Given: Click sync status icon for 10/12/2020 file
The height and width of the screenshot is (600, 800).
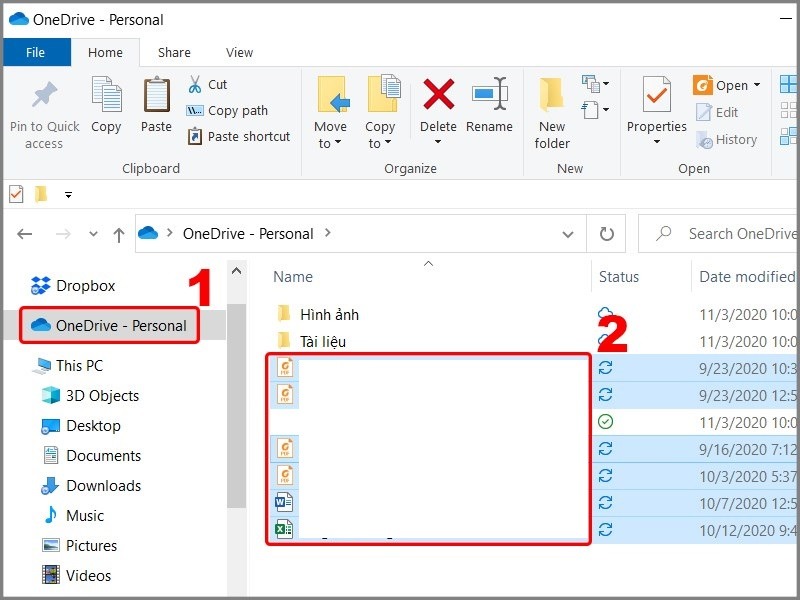Looking at the screenshot, I should (x=605, y=530).
